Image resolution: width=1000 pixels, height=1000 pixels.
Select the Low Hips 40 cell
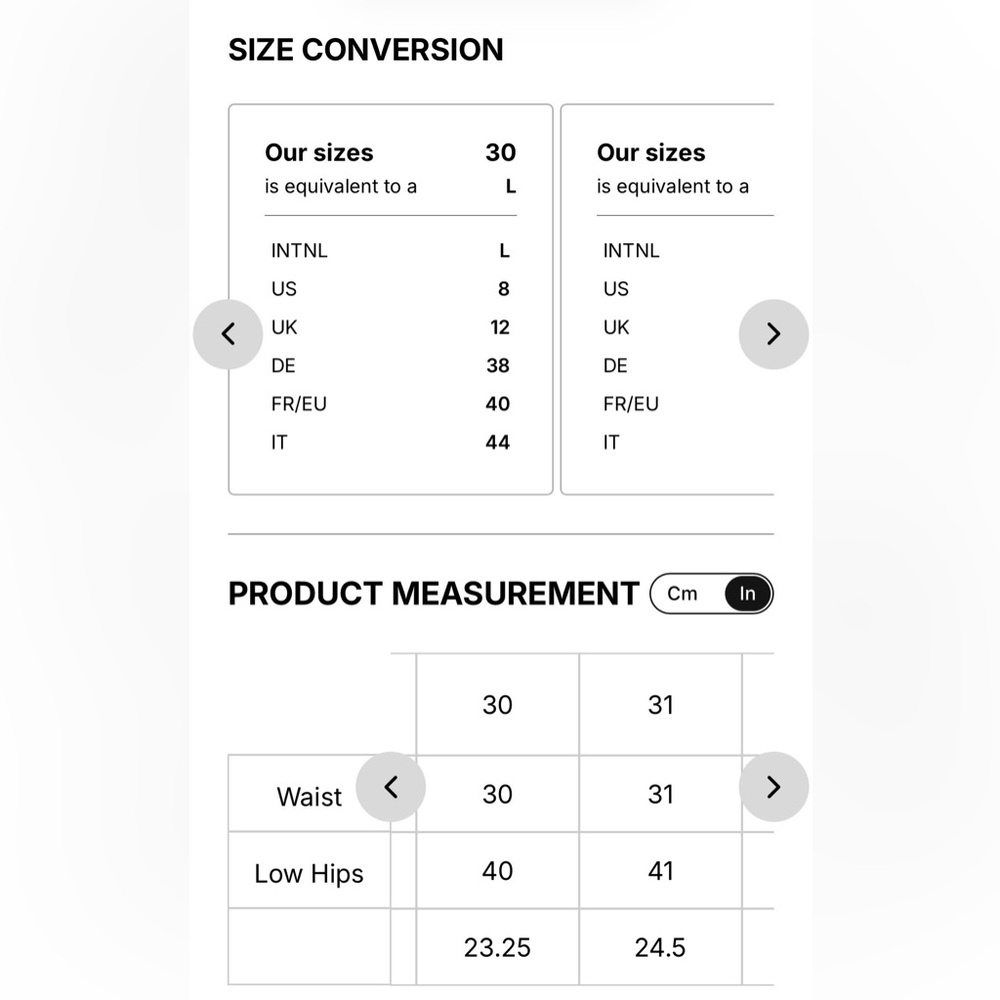[x=497, y=871]
